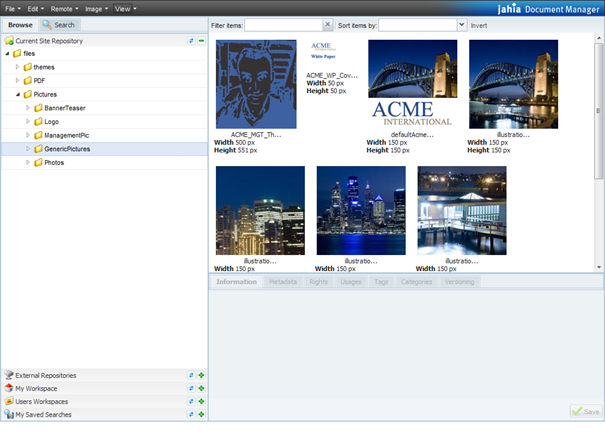The image size is (605, 433).
Task: Click the thumbnail pane scroll down arrow
Action: click(x=599, y=267)
